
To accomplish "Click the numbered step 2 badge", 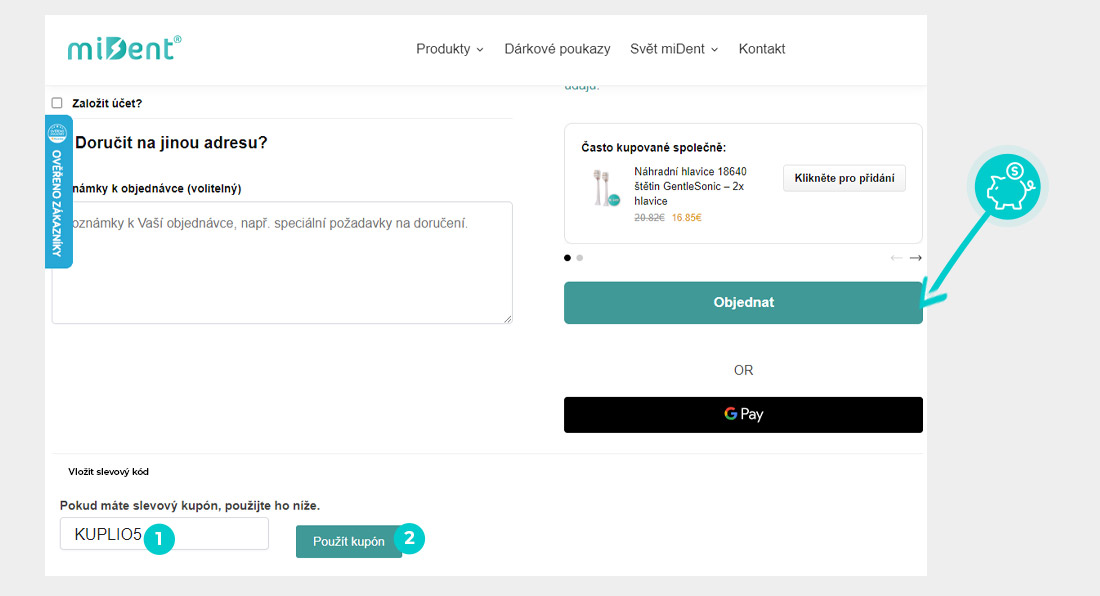I will [409, 539].
